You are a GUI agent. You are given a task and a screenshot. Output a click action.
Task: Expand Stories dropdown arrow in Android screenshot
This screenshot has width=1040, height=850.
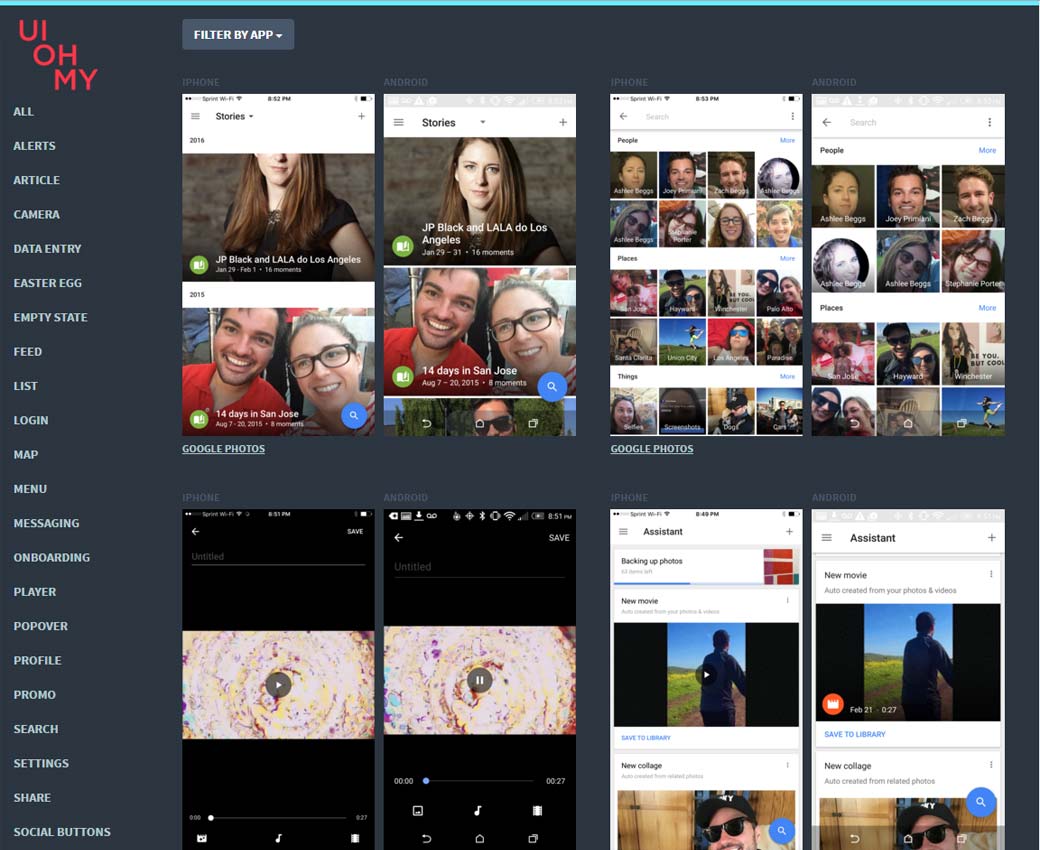point(482,123)
